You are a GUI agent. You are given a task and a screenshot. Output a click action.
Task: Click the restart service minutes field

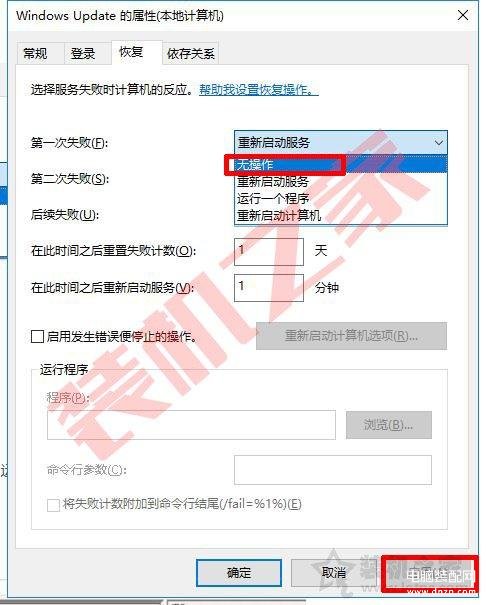tap(269, 287)
